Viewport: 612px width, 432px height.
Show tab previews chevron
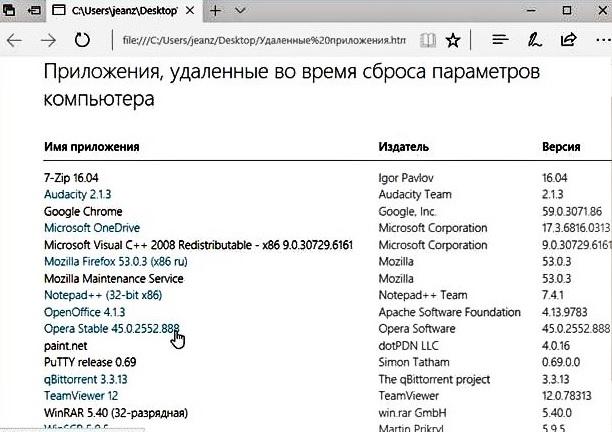coord(240,11)
